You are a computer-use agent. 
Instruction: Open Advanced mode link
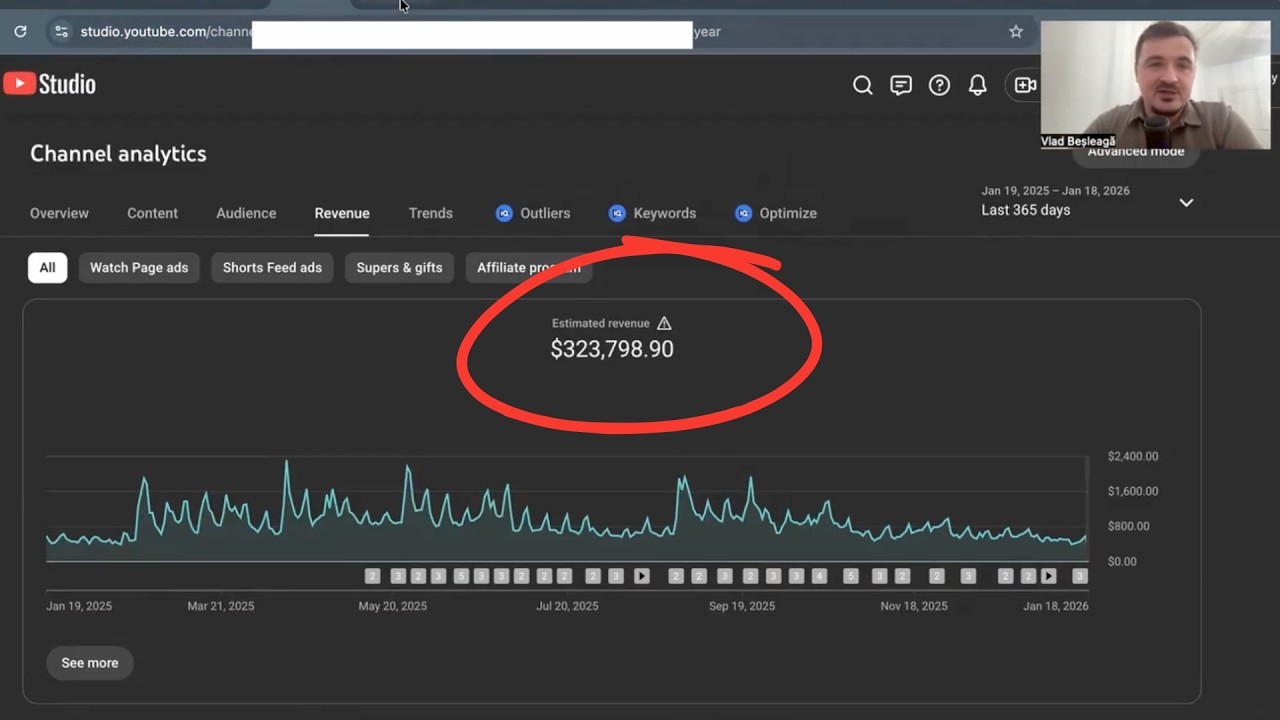coord(1136,152)
